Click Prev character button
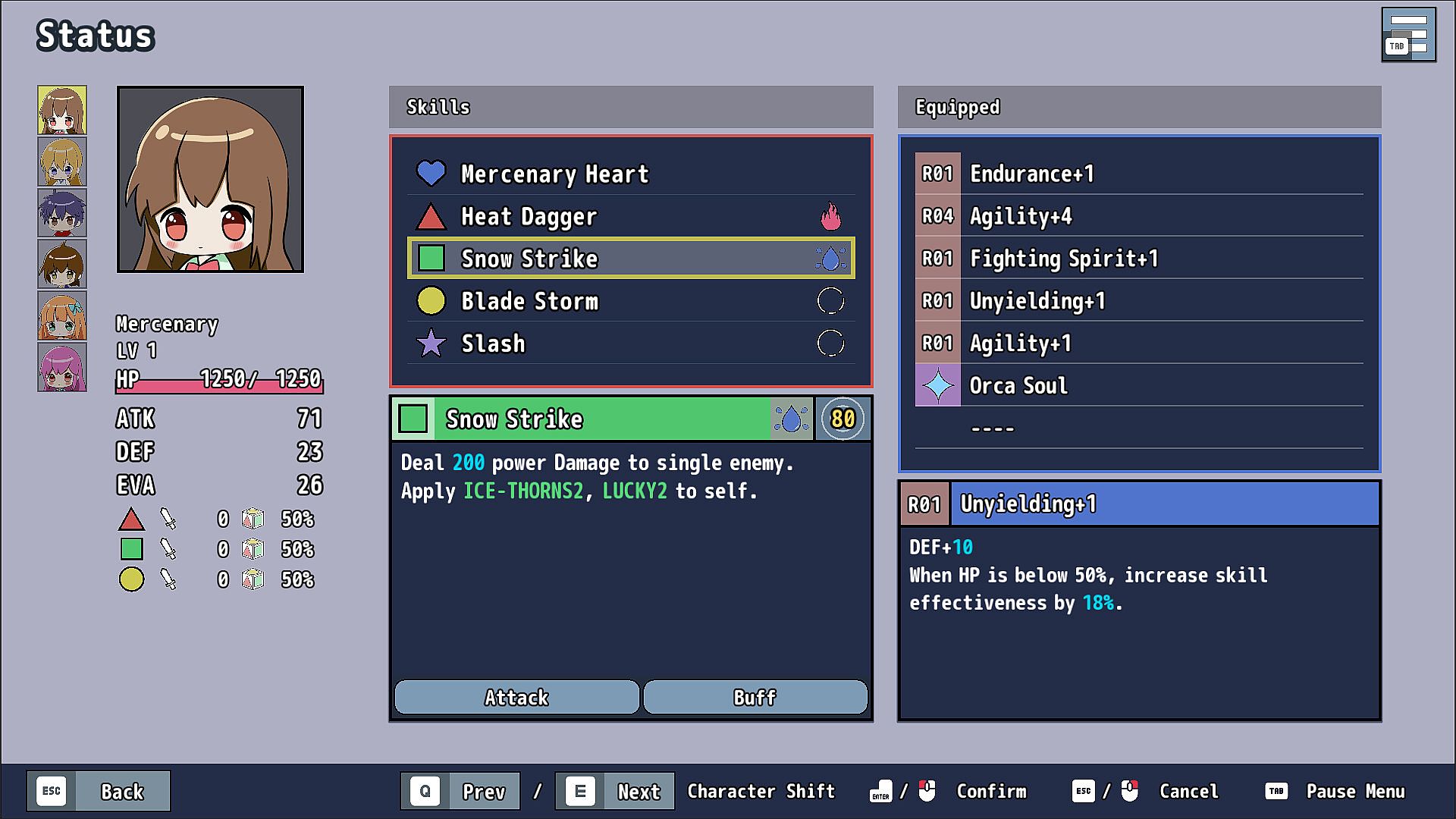 point(460,792)
